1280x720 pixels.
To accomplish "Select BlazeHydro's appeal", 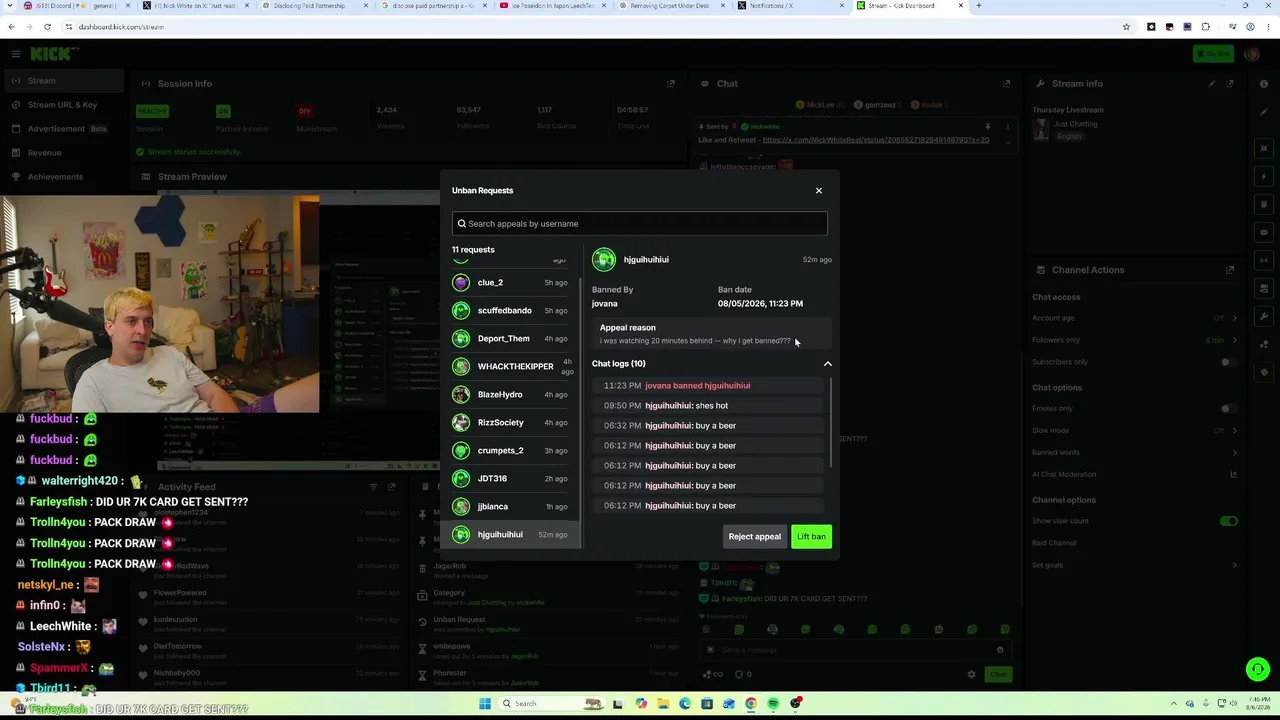I will click(x=510, y=395).
